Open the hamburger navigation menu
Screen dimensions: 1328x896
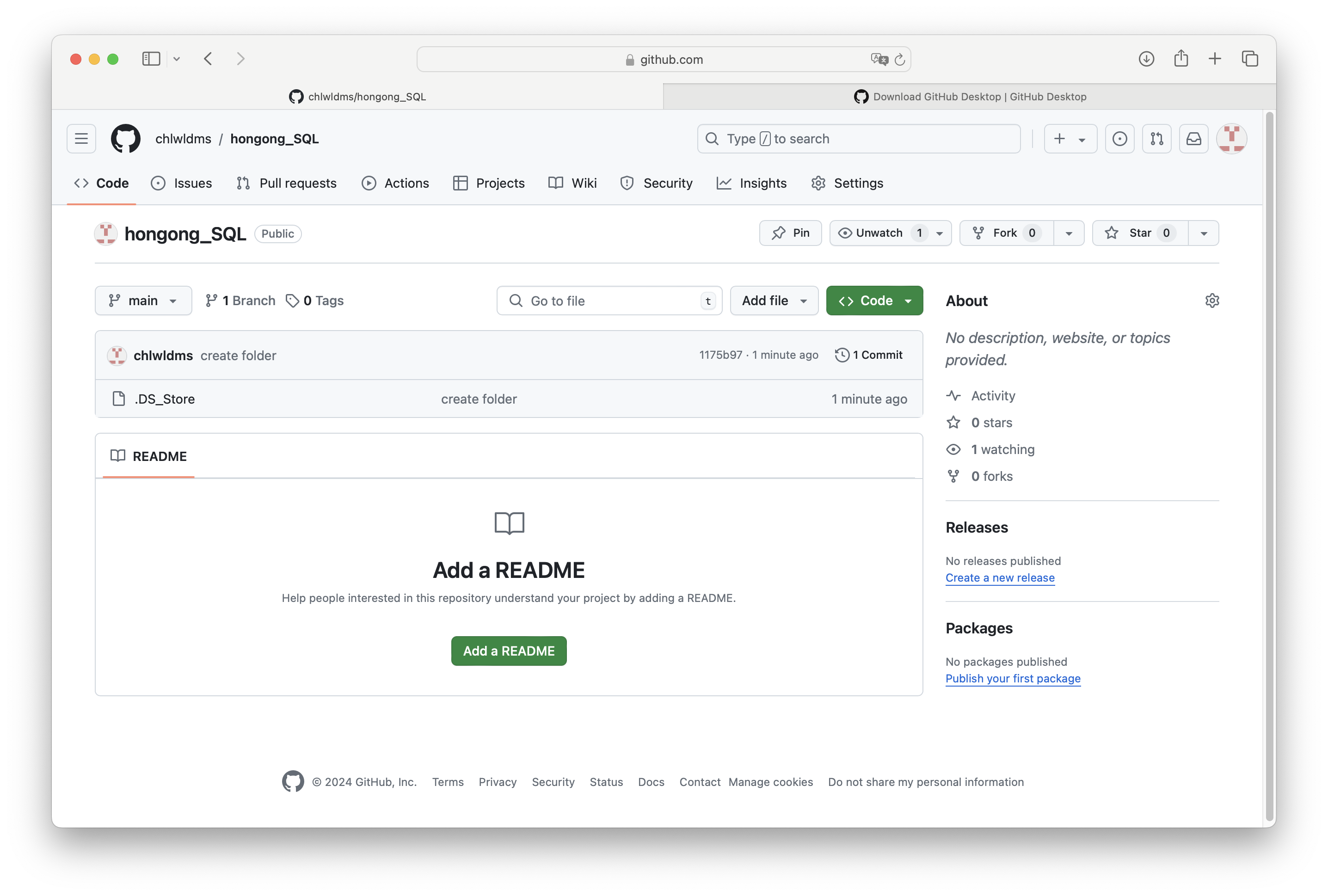[81, 139]
